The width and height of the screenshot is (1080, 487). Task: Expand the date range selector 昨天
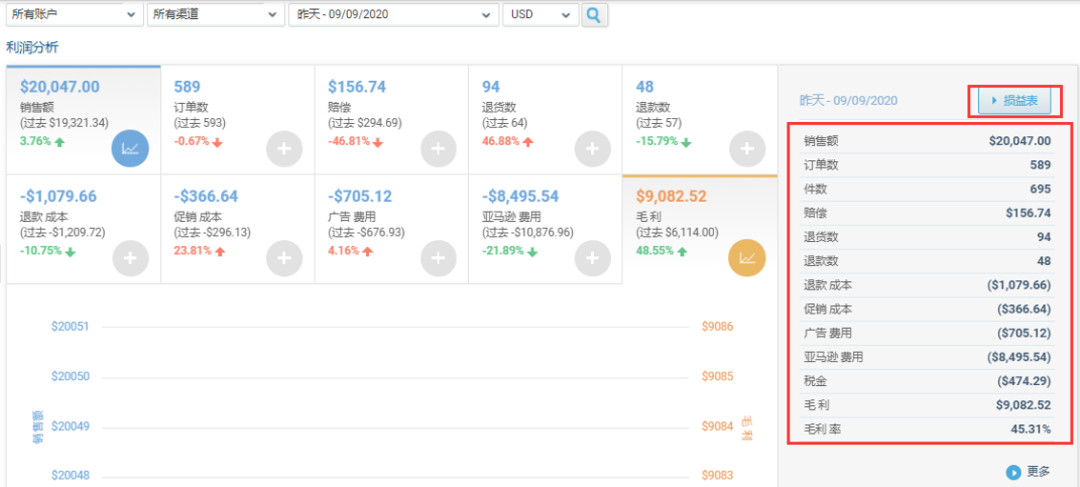[393, 15]
